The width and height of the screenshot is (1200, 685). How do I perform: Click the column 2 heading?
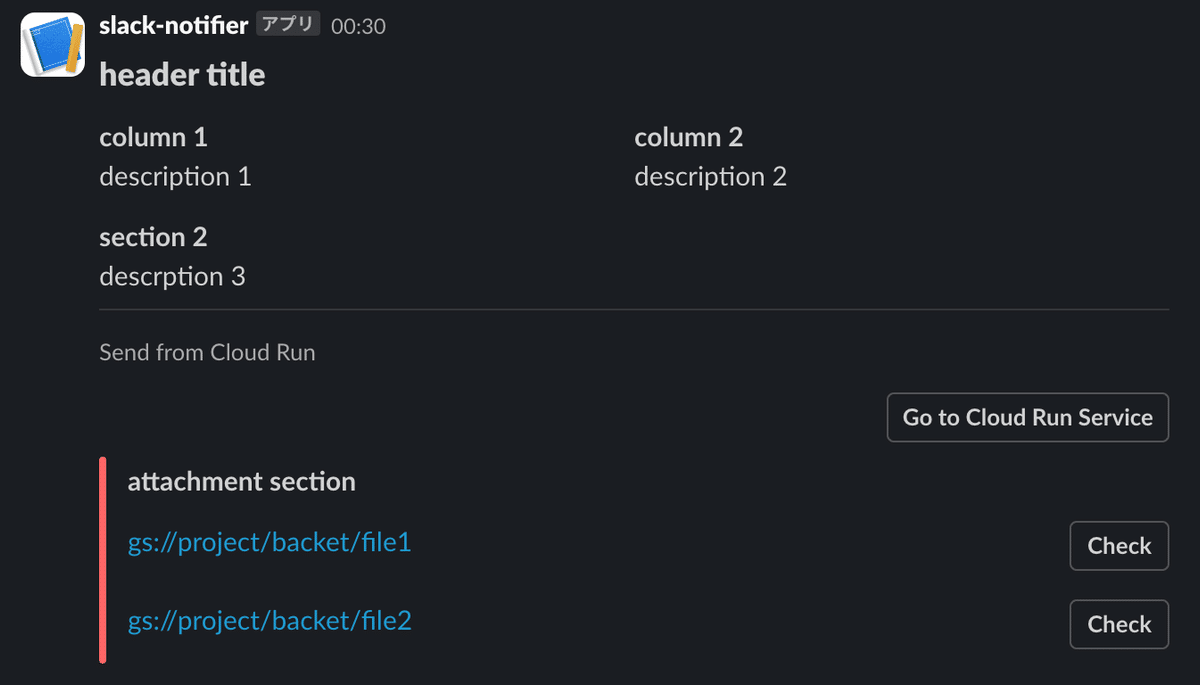pos(689,137)
